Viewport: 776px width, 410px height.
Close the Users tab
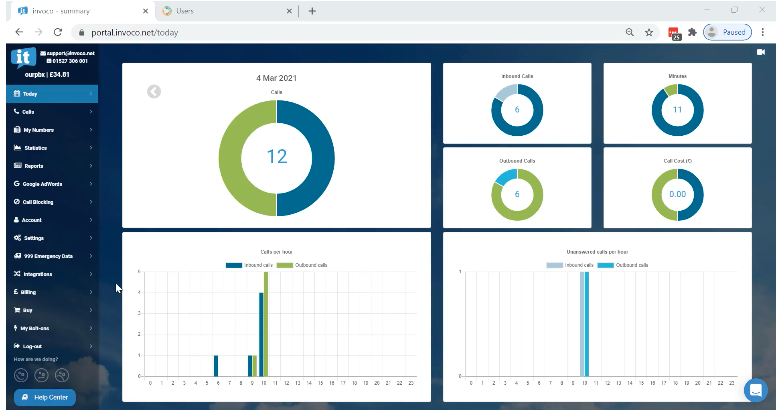[x=289, y=11]
